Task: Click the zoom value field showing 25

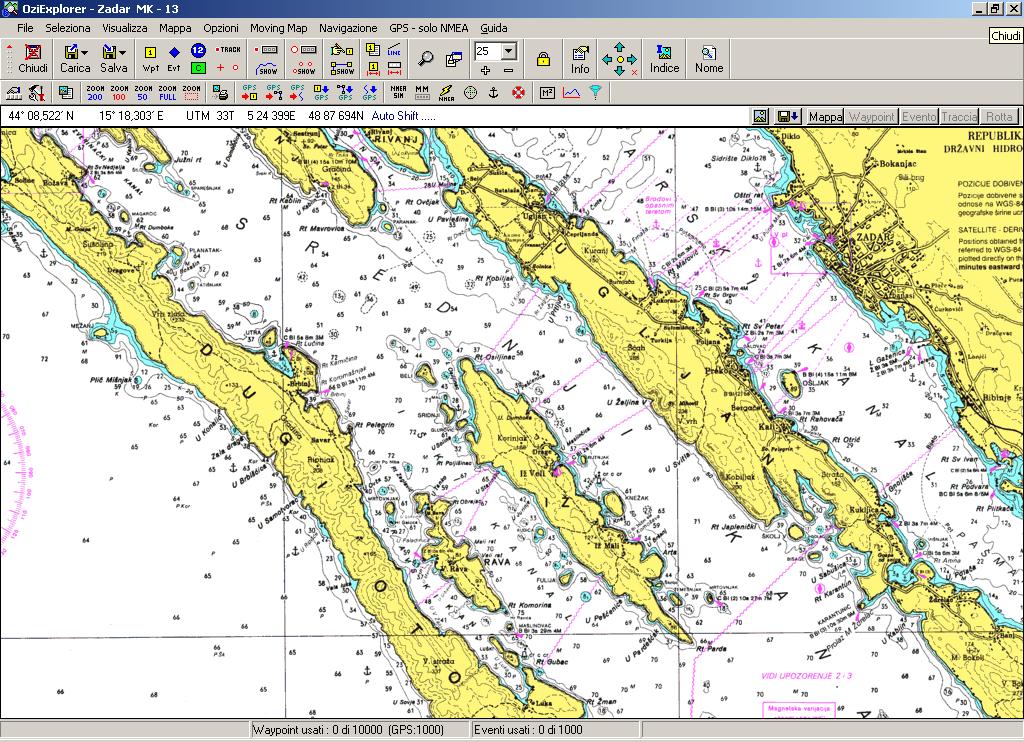Action: 488,51
